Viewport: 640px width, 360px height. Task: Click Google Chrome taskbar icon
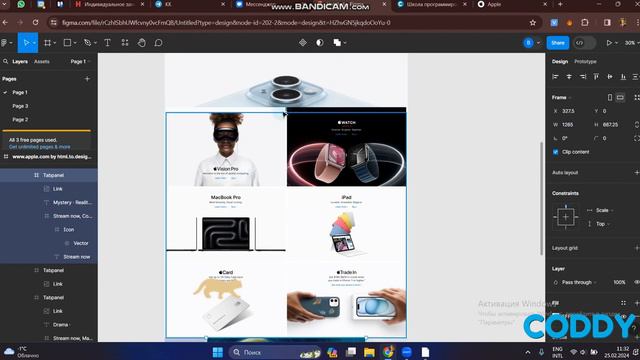pyautogui.click(x=388, y=352)
